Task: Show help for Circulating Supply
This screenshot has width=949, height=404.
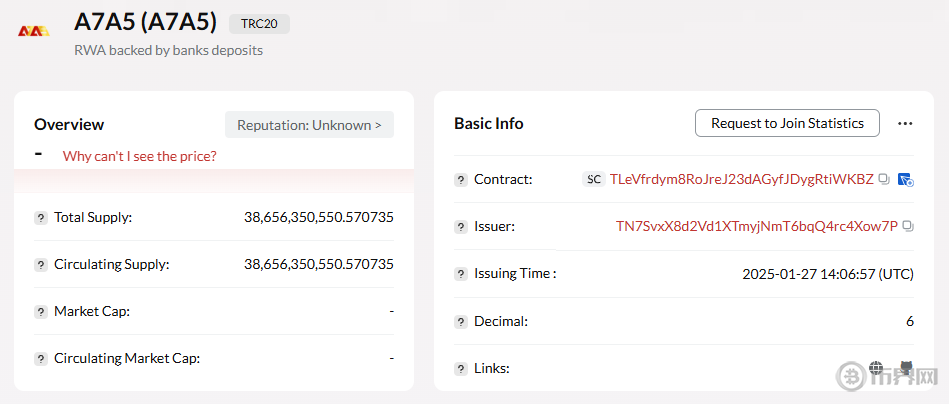Action: click(41, 265)
